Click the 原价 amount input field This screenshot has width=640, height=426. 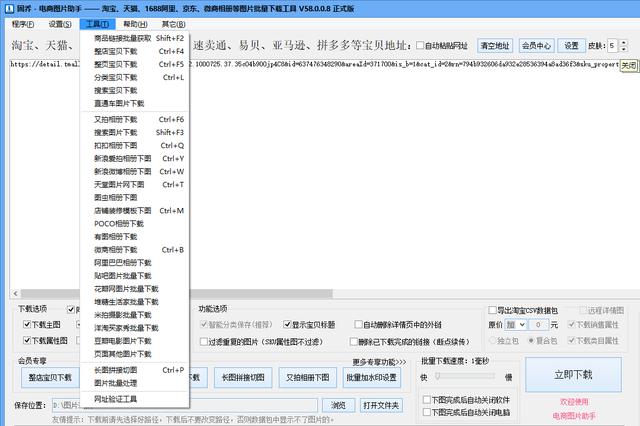tap(538, 325)
